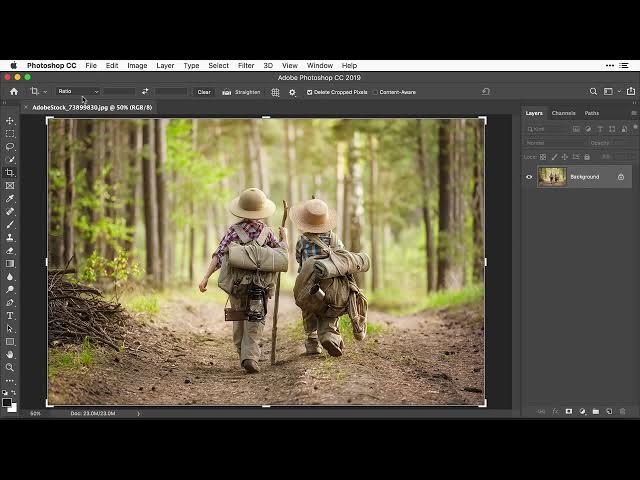Click the lock icon on Background layer

[x=620, y=177]
